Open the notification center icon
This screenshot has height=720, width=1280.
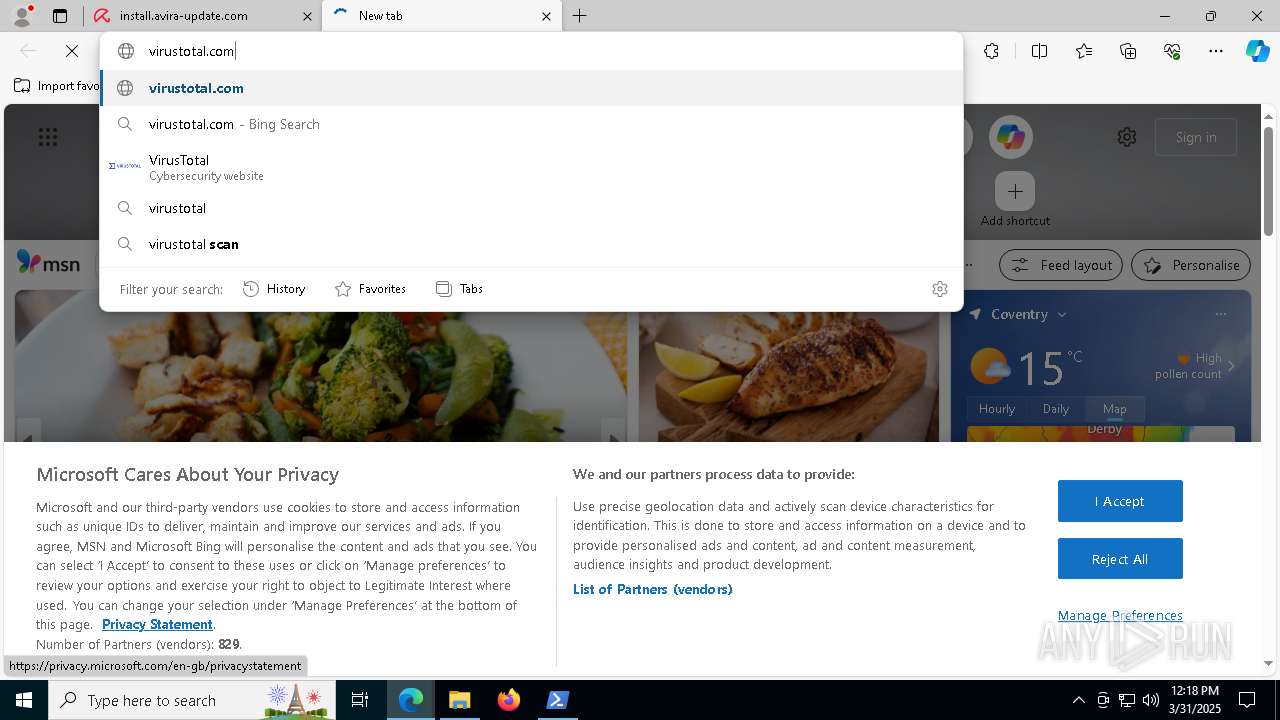(1247, 700)
